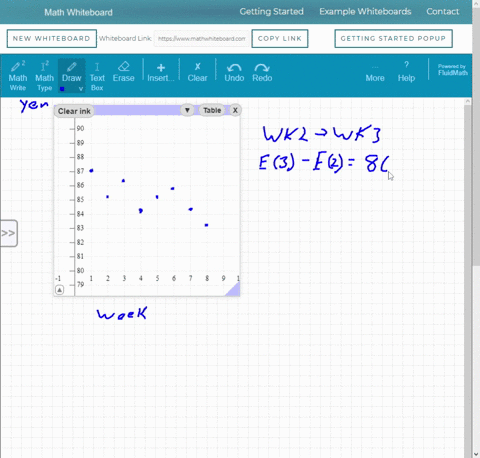Open Getting Started menu item
Image resolution: width=480 pixels, height=458 pixels.
click(271, 12)
